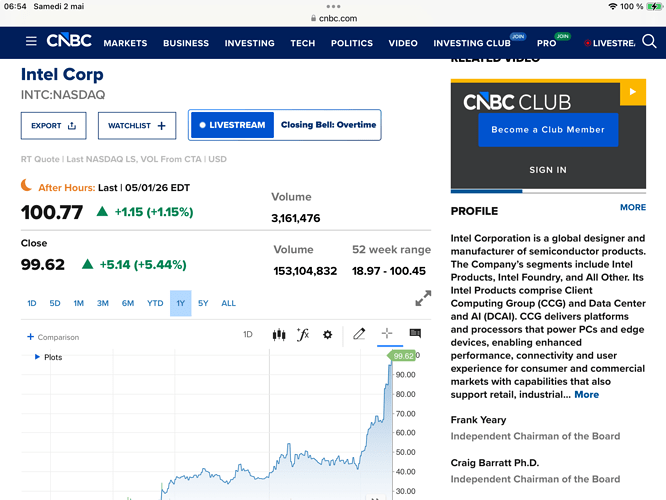Select the 5D range tab
This screenshot has height=500, width=666.
click(x=55, y=303)
